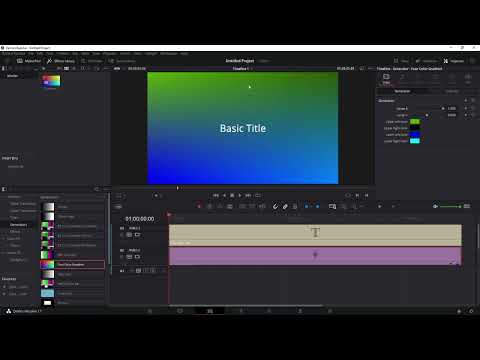The width and height of the screenshot is (480, 360).
Task: Open the Deliver page from bottom bar
Action: (x=330, y=311)
